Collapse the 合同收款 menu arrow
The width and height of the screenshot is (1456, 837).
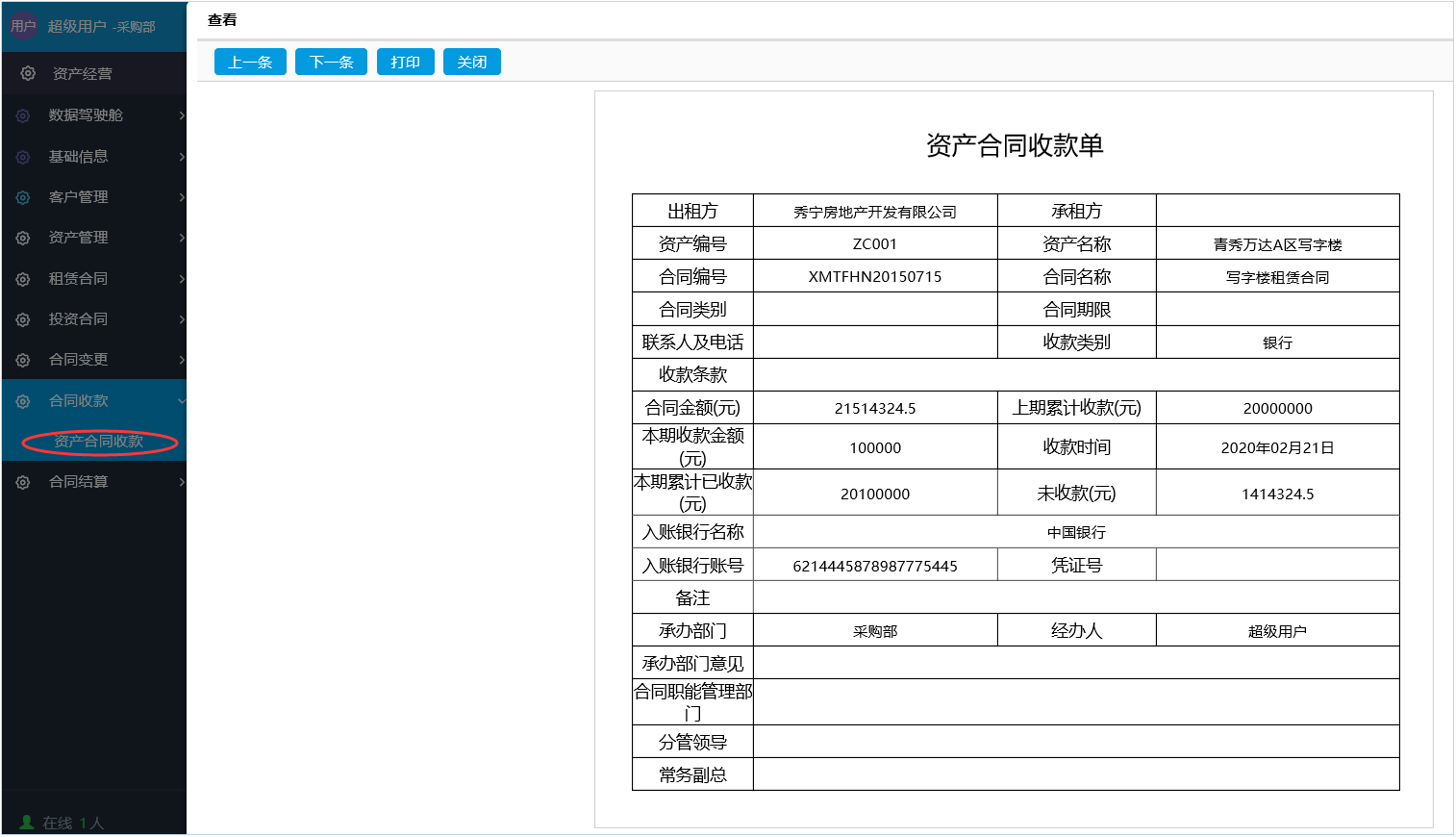[x=181, y=401]
